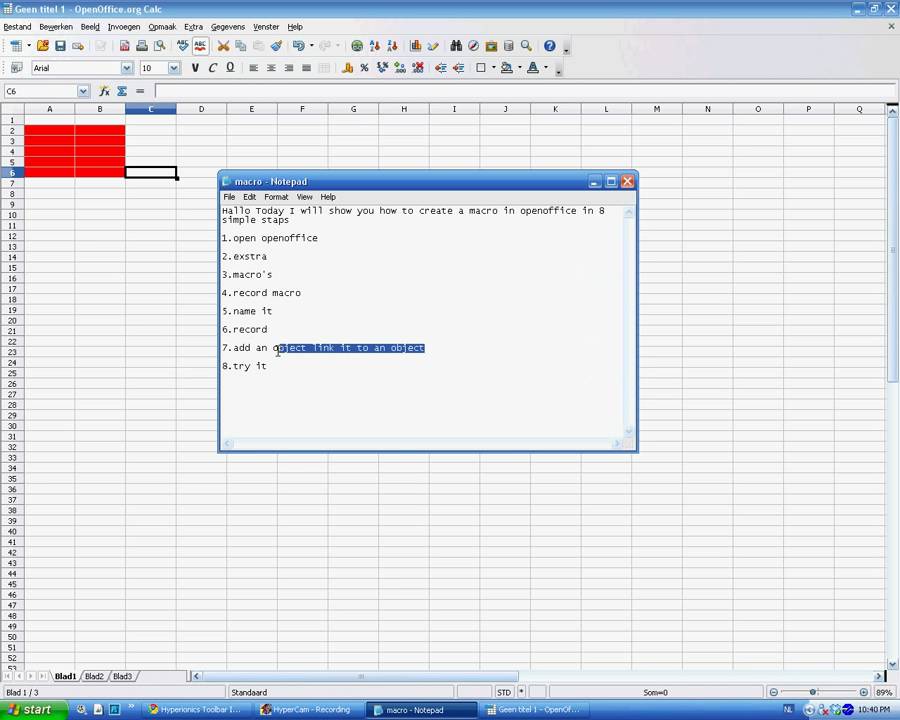Open the Gallery
The width and height of the screenshot is (900, 720).
coord(491,46)
